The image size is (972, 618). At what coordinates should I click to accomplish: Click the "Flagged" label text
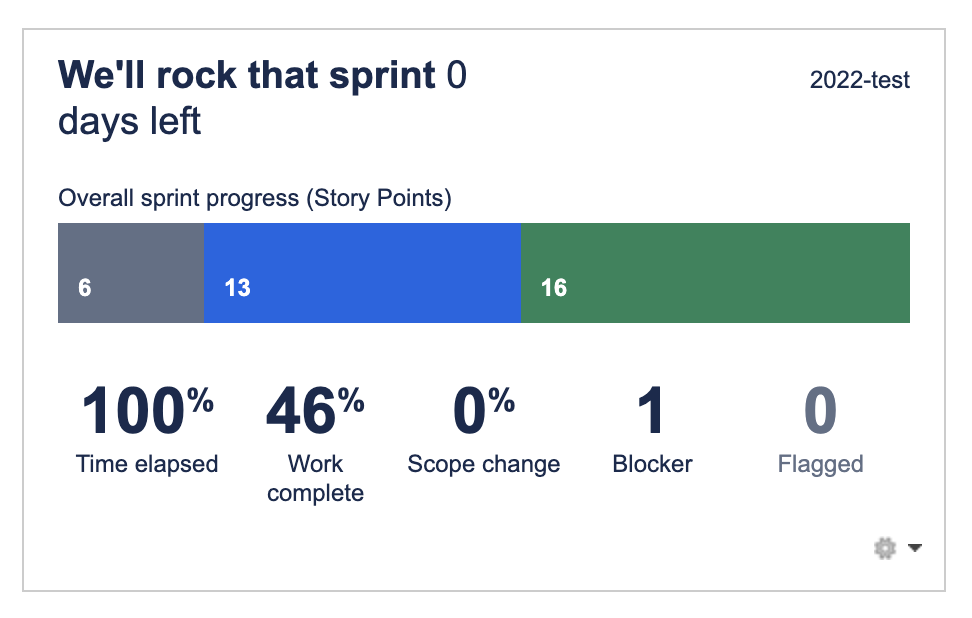(820, 464)
